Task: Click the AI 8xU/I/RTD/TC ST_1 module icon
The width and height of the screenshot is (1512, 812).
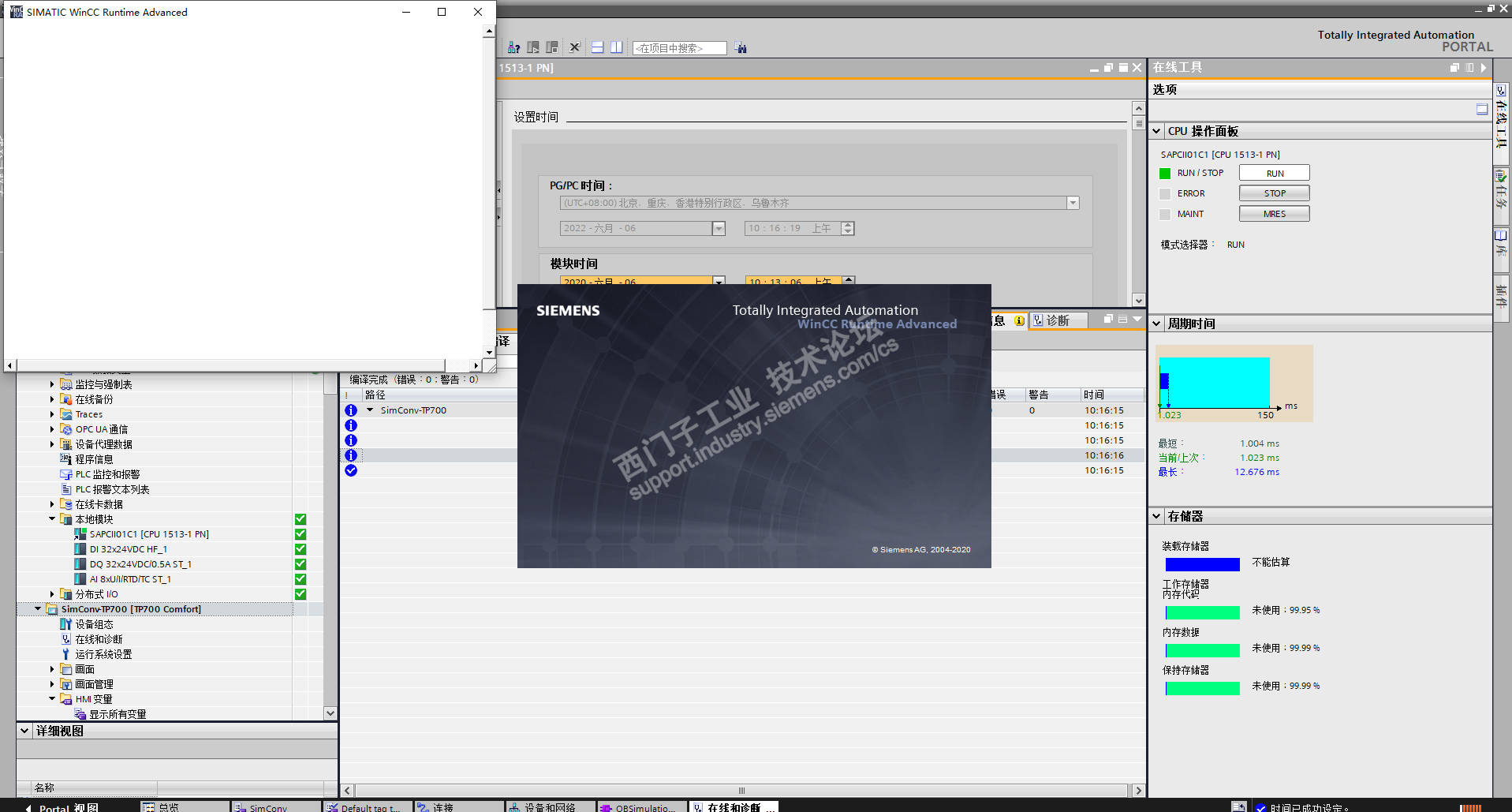Action: pos(80,579)
